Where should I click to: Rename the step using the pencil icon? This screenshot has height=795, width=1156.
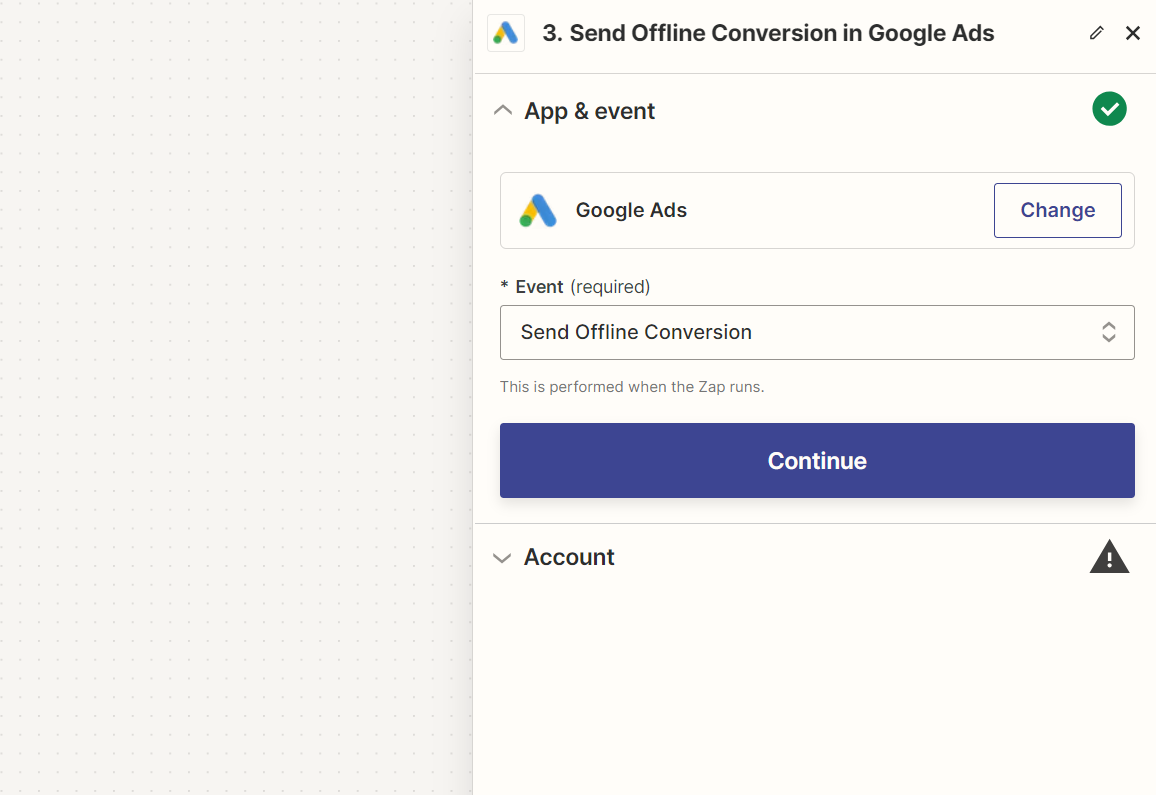1096,33
